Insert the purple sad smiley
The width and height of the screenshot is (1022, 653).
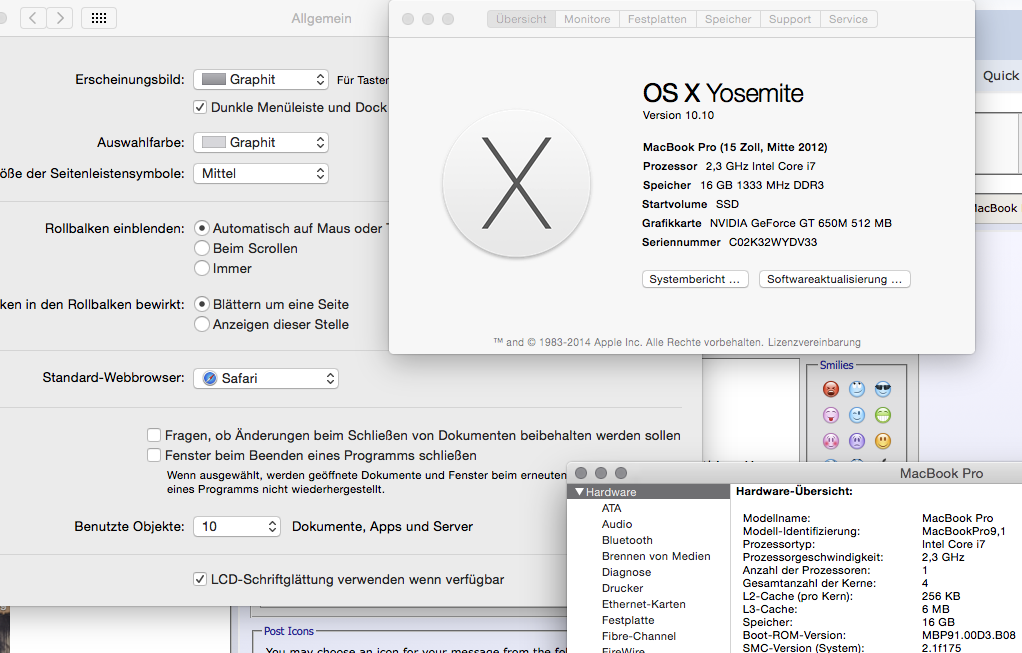(856, 441)
